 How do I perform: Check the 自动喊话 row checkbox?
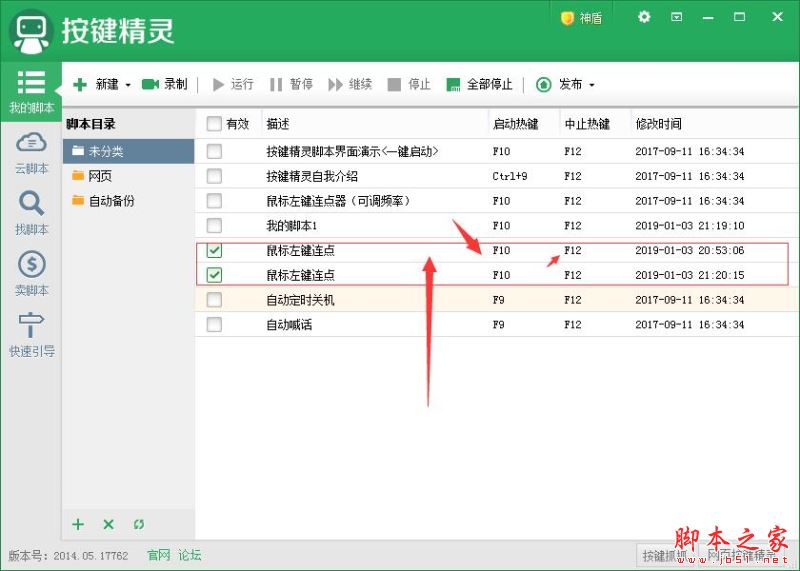pos(214,325)
